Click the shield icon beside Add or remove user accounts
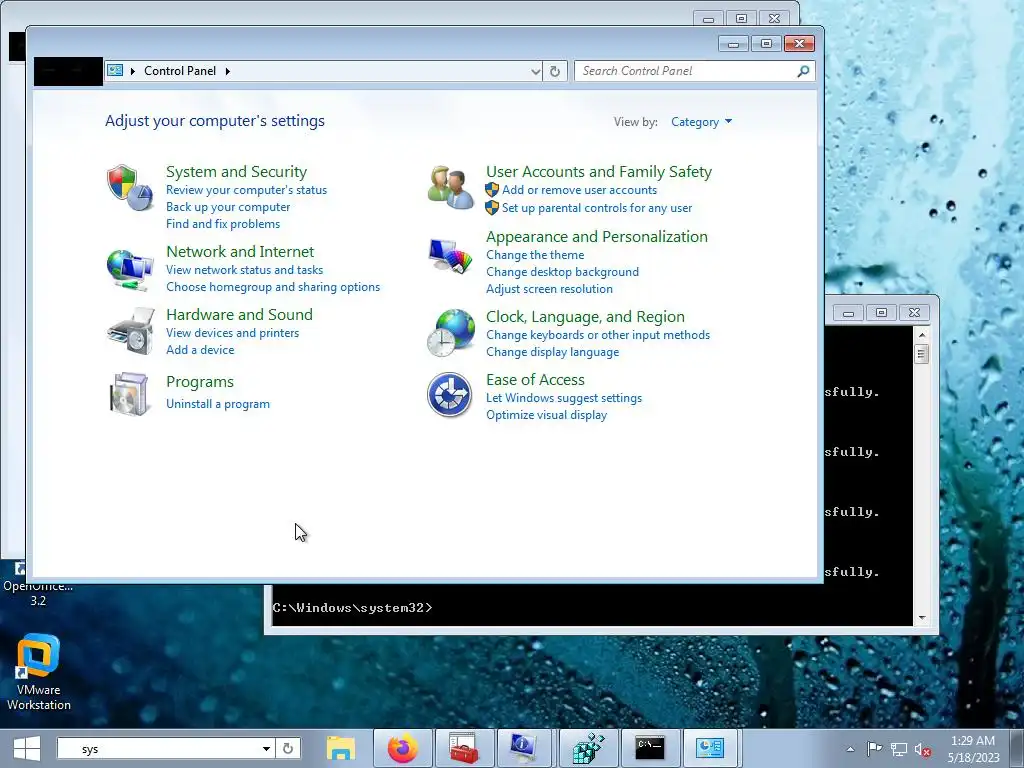The height and width of the screenshot is (768, 1024). [492, 190]
